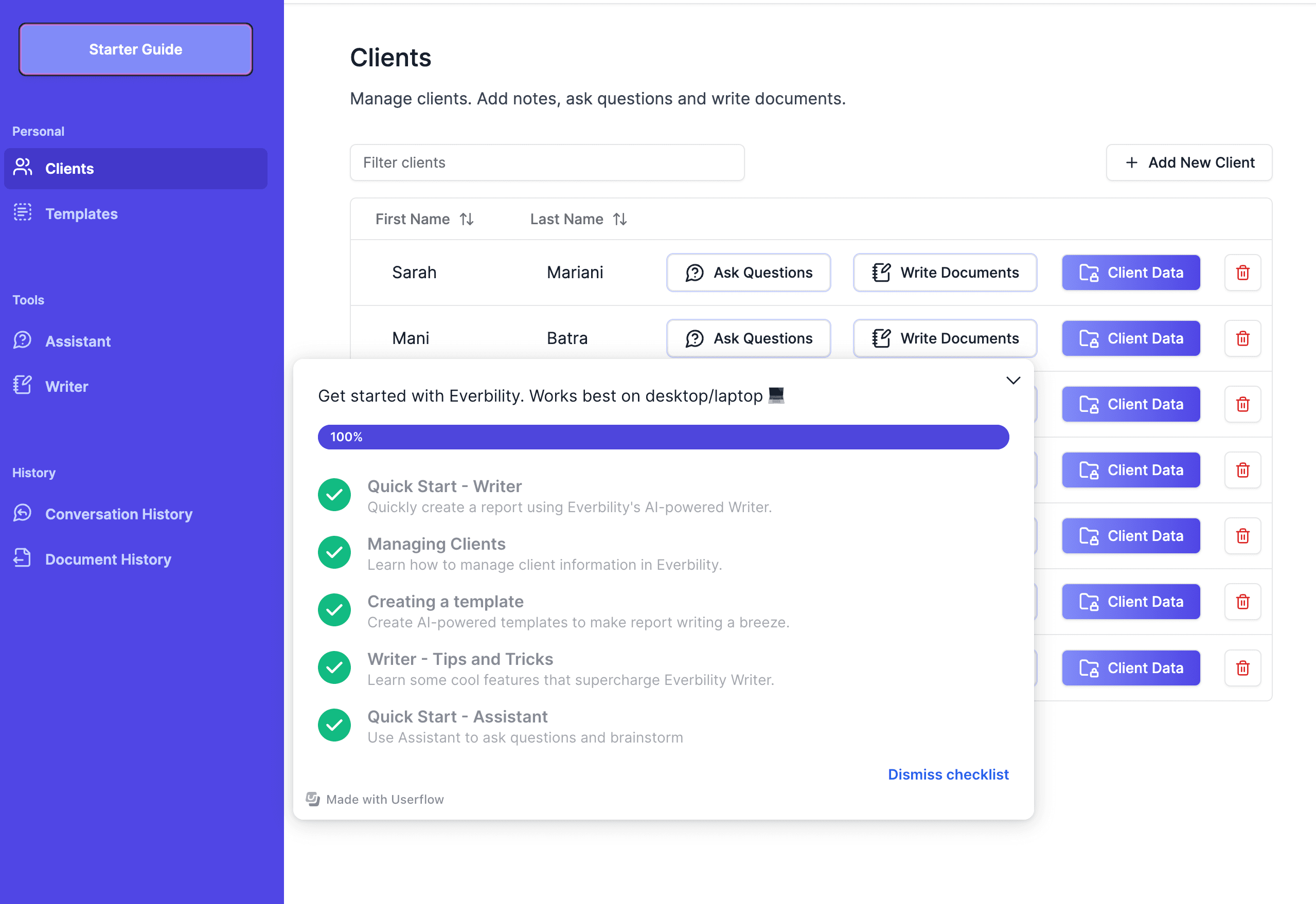The width and height of the screenshot is (1316, 904).
Task: Click trash icon in Mani Batra row
Action: (x=1242, y=338)
